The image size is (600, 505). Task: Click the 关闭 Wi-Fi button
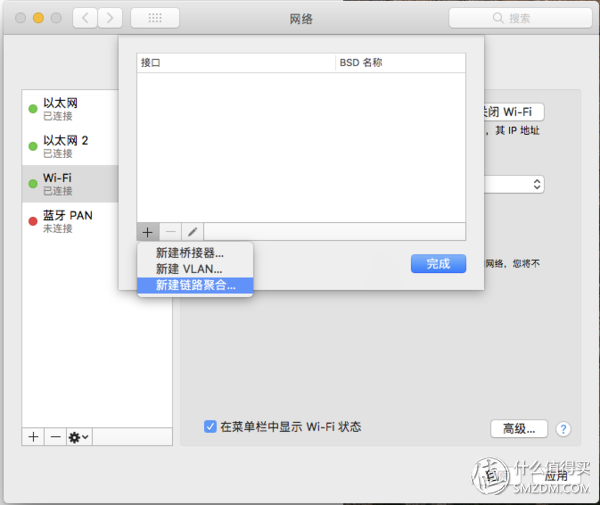pyautogui.click(x=513, y=112)
